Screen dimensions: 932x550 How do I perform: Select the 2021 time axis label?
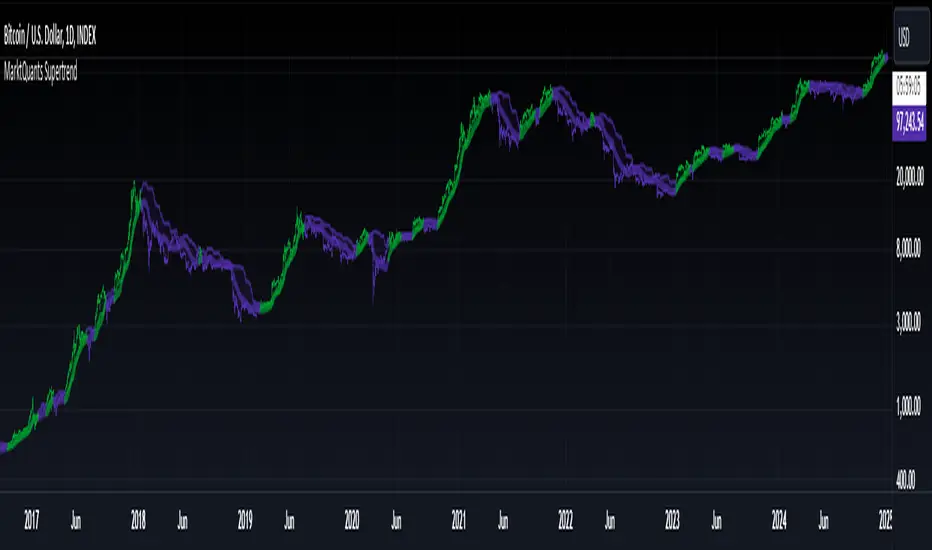458,521
